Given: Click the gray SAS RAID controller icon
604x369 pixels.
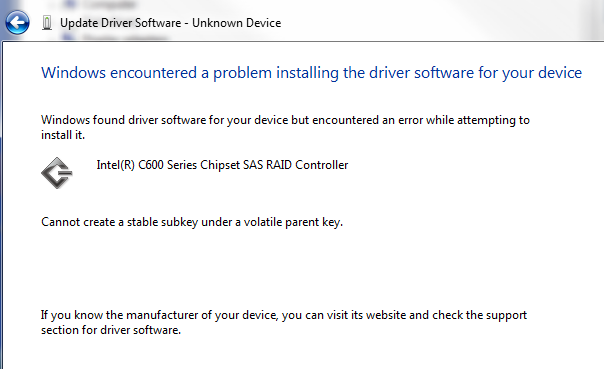Looking at the screenshot, I should pos(57,173).
